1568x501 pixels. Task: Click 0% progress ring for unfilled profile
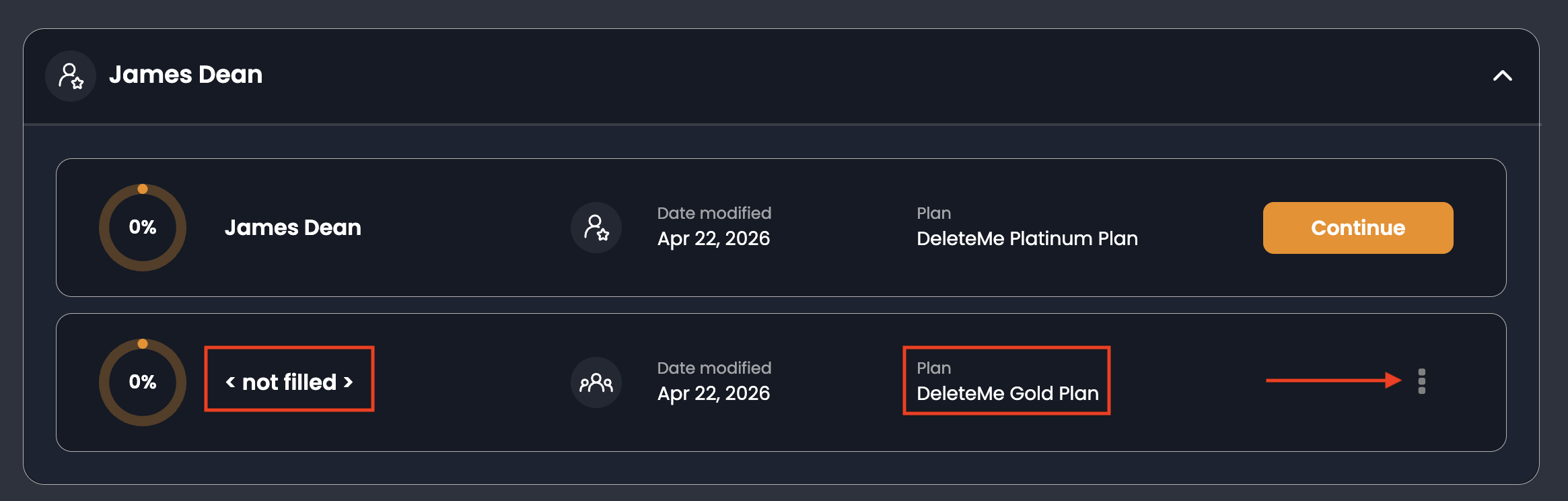click(143, 382)
